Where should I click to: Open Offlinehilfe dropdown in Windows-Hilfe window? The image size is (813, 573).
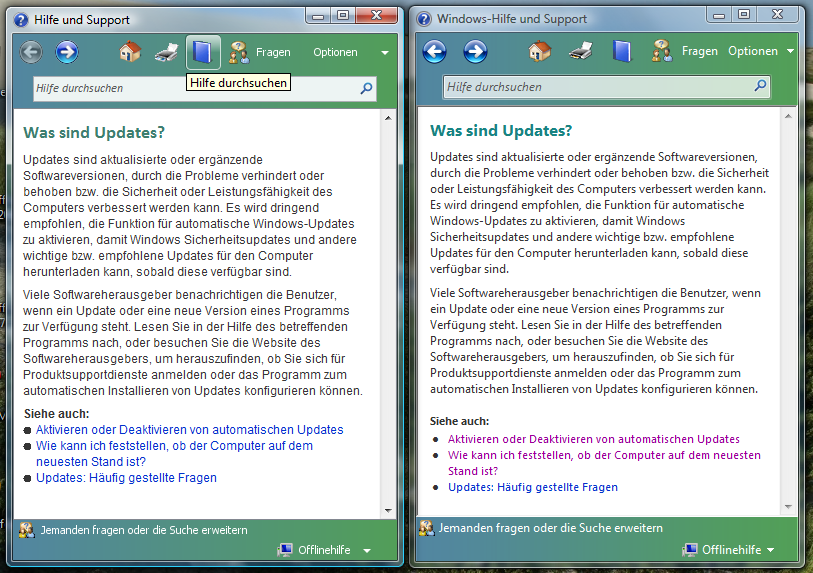pyautogui.click(x=770, y=550)
